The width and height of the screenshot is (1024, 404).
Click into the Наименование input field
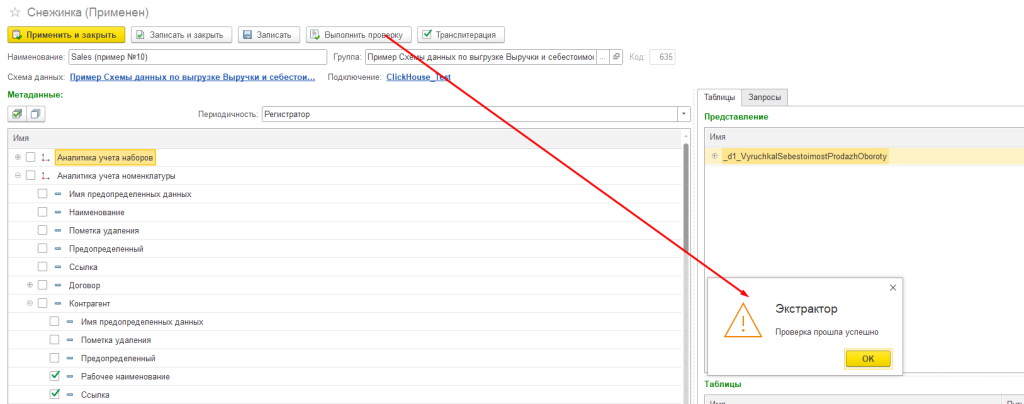tap(198, 57)
